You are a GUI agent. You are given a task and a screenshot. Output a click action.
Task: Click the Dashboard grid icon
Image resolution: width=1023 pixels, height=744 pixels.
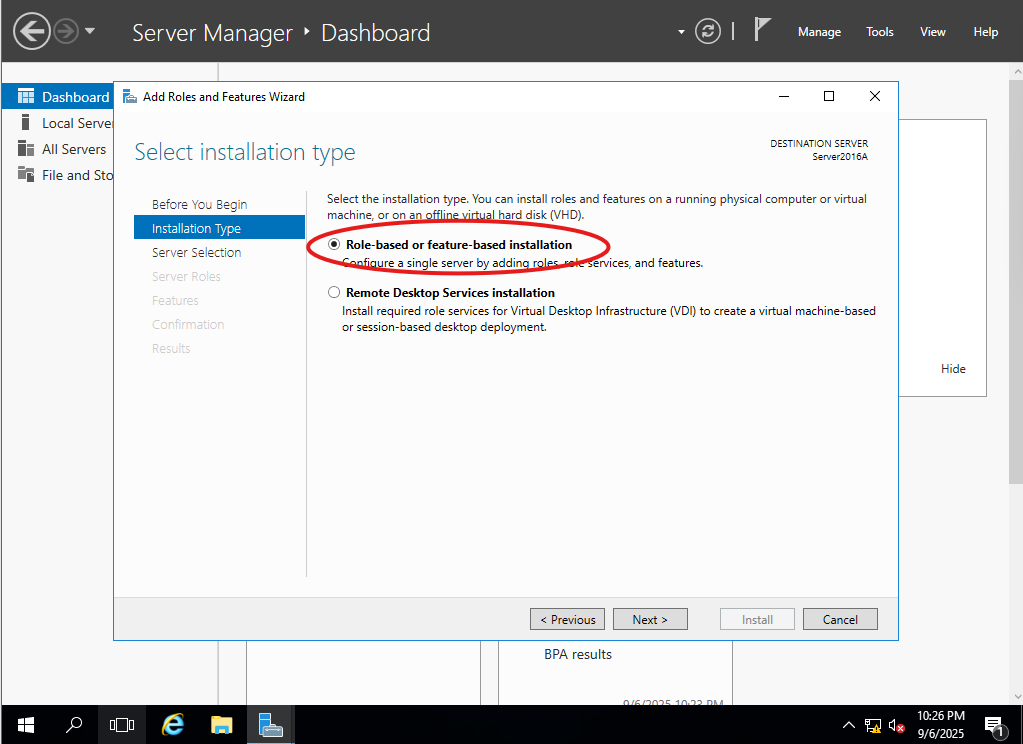26,97
